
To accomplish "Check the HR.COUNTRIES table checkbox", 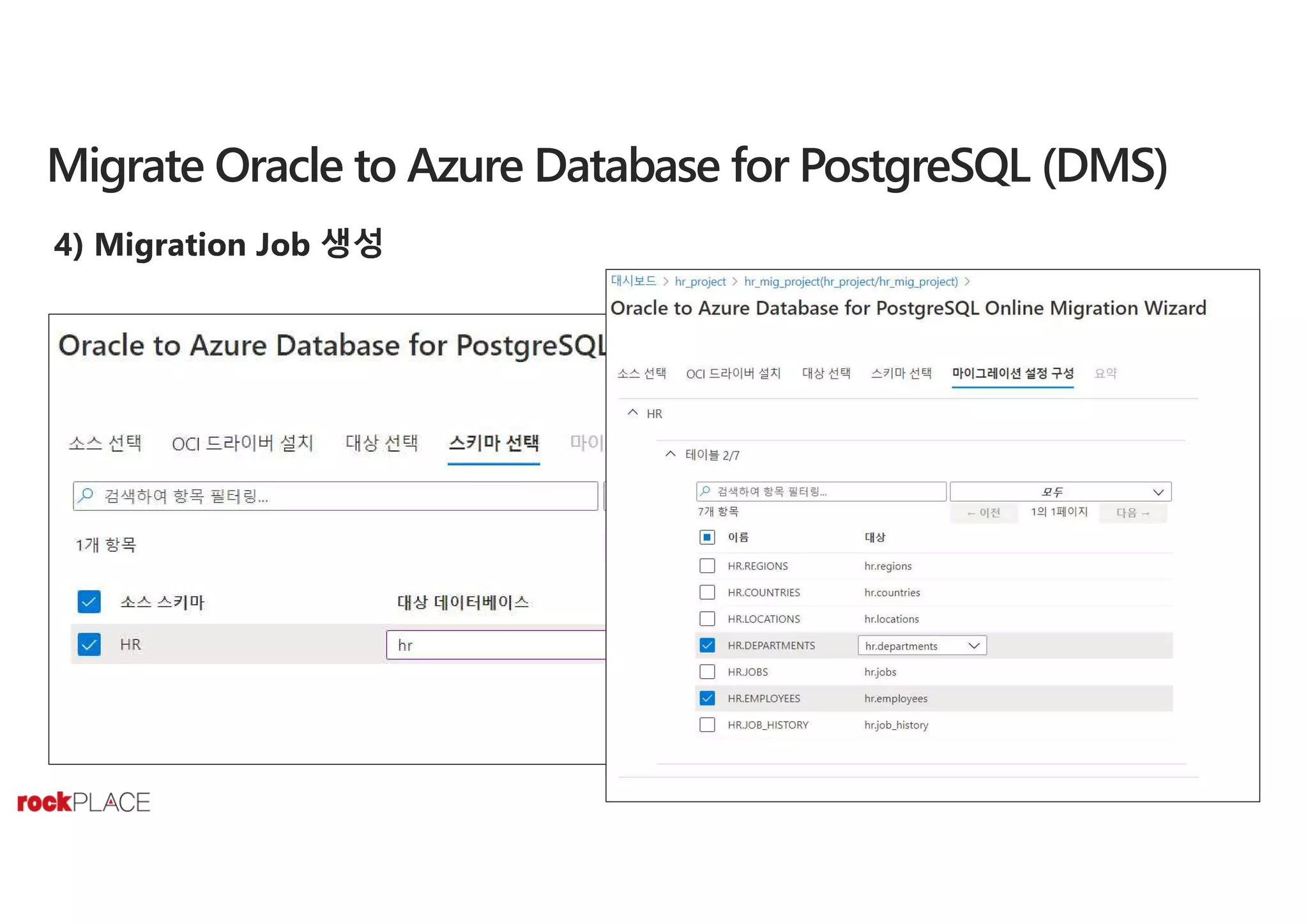I will [707, 592].
